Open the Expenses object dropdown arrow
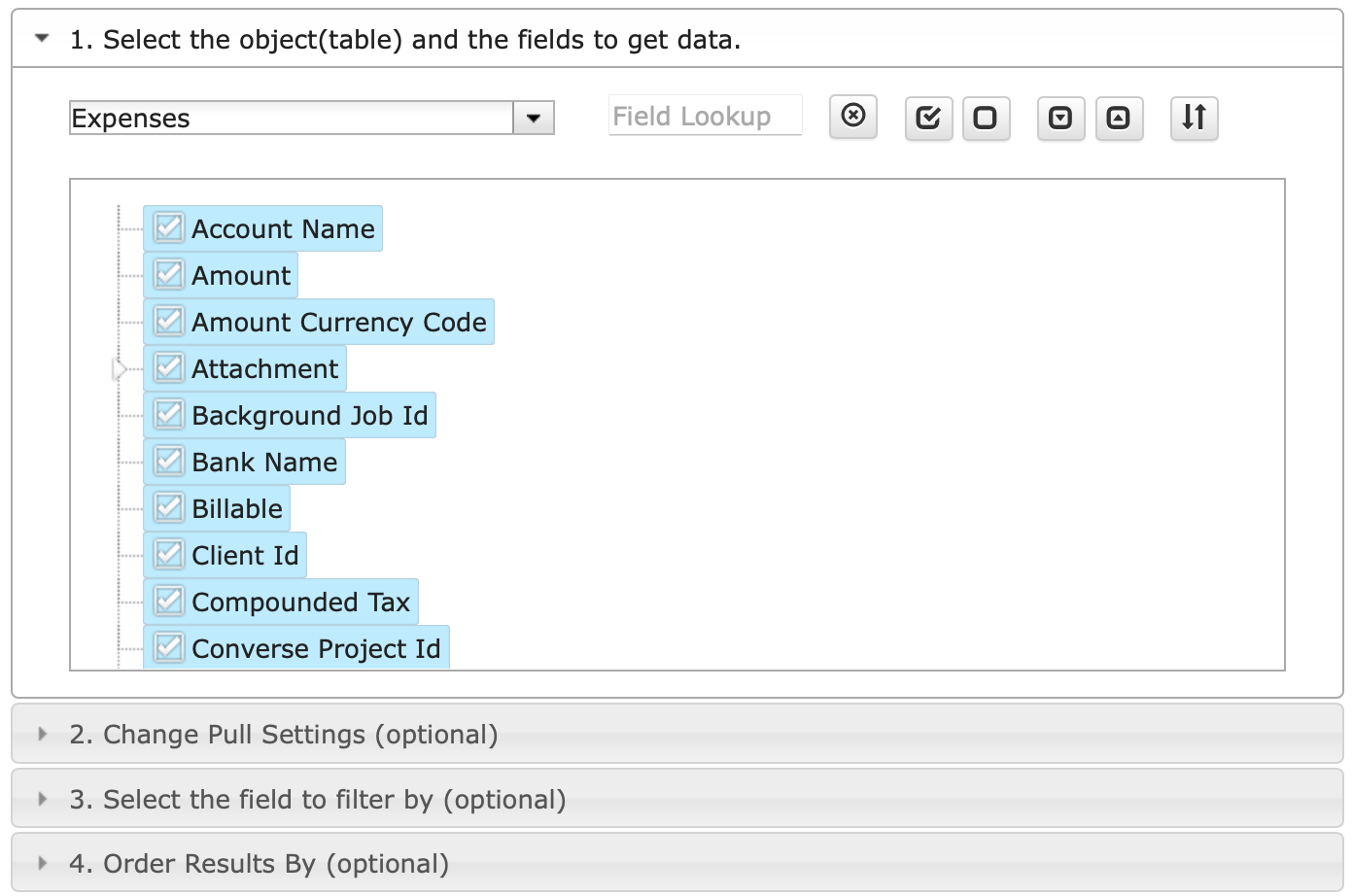 [533, 119]
